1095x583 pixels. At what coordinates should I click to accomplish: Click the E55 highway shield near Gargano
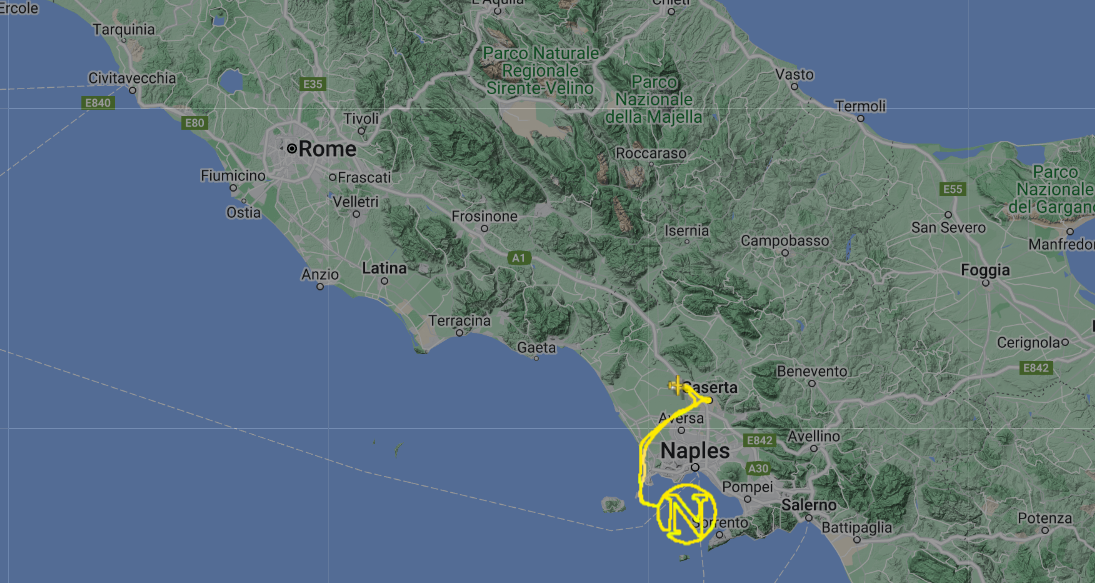pos(953,189)
